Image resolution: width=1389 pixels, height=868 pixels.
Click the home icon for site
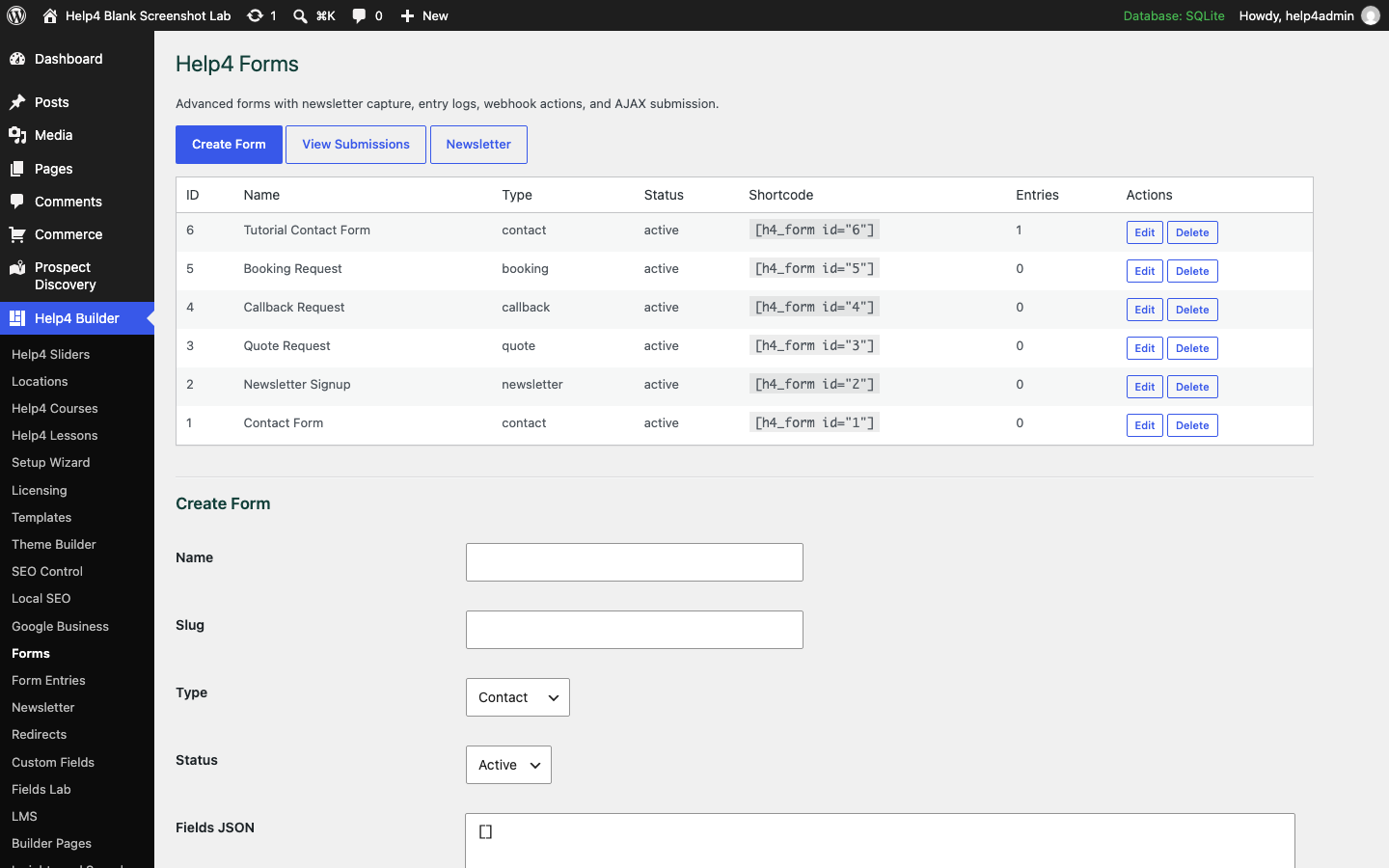pyautogui.click(x=50, y=15)
